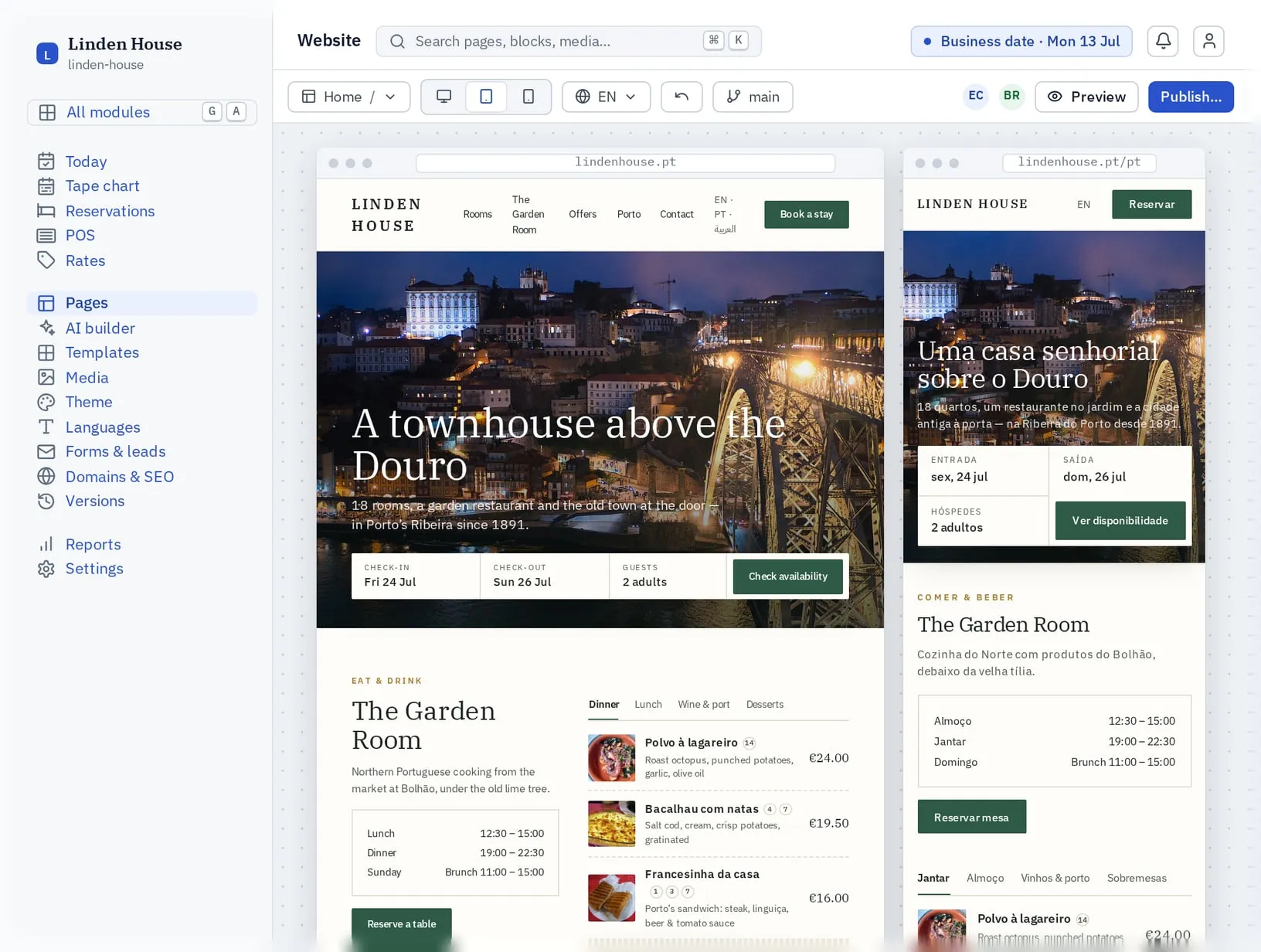Open Today in the sidebar

pos(142,161)
